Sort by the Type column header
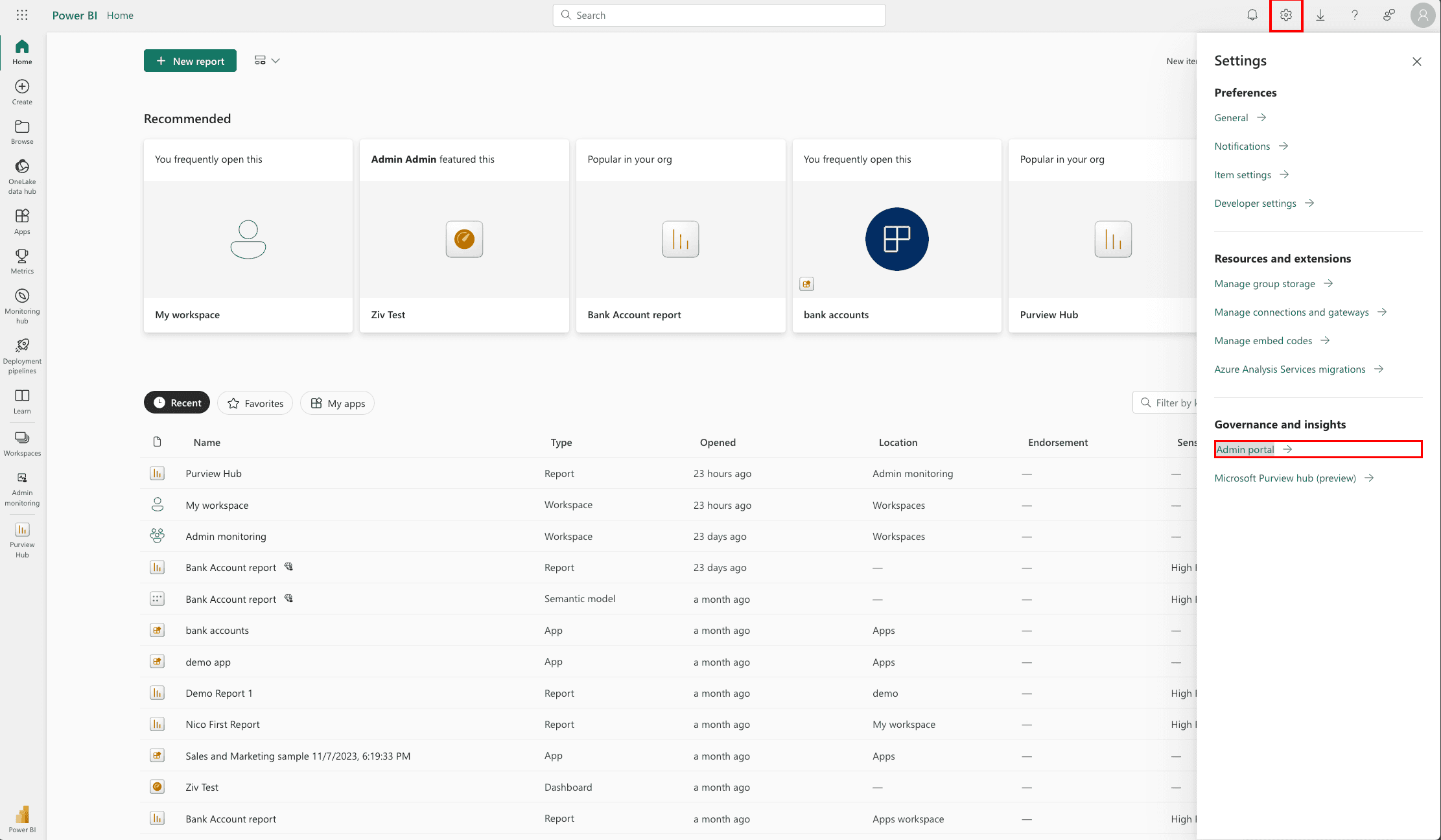Screen dimensions: 1441x840 click(561, 442)
